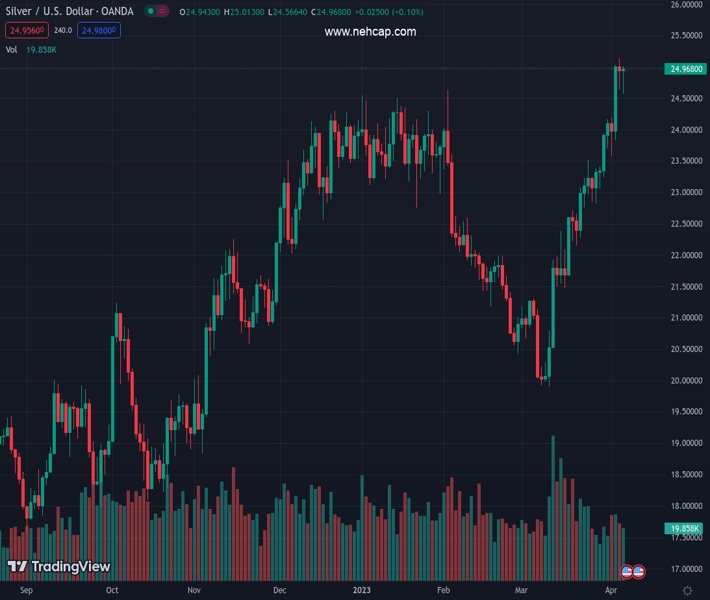Click the red sell price 24.9560 box

pyautogui.click(x=24, y=31)
